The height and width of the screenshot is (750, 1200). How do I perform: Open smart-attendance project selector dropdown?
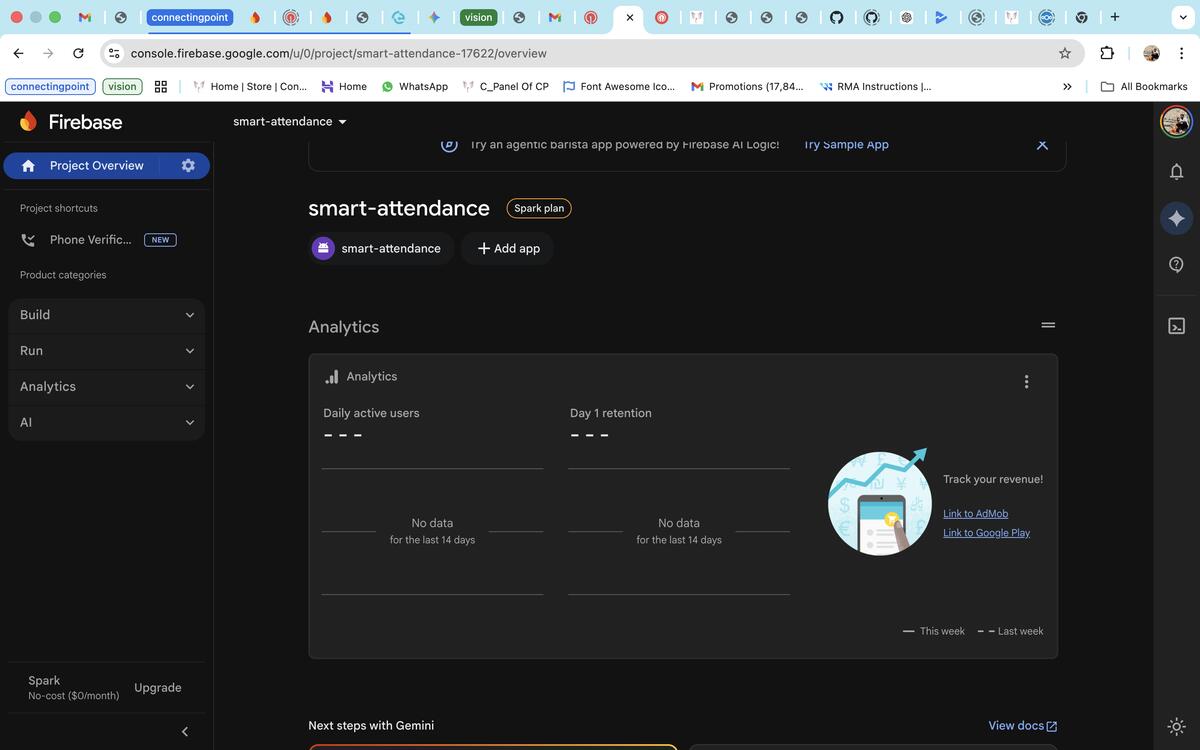coord(290,122)
